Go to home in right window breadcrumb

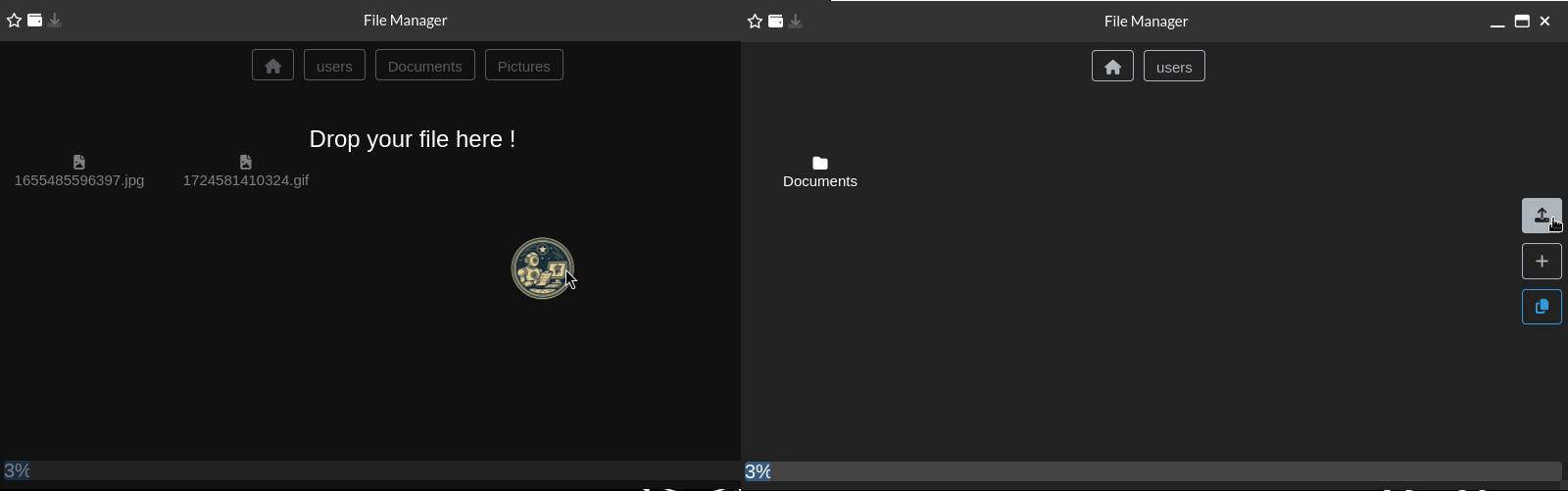1112,67
